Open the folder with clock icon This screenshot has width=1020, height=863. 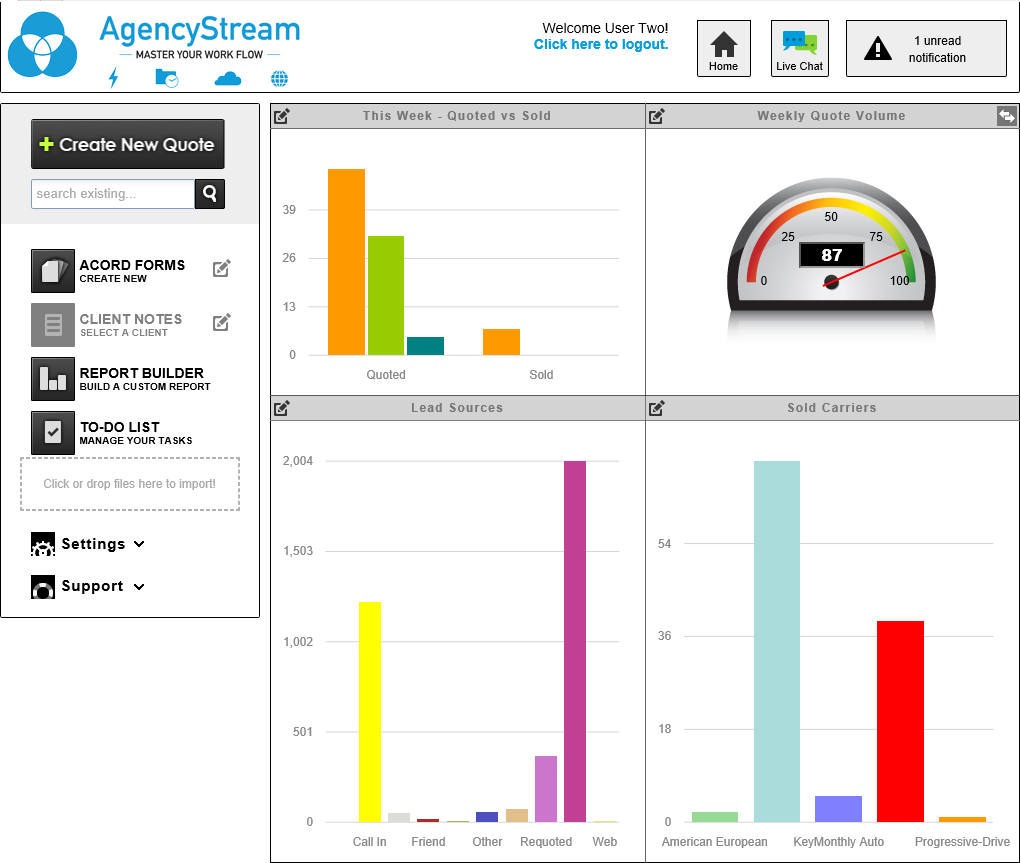tap(167, 78)
